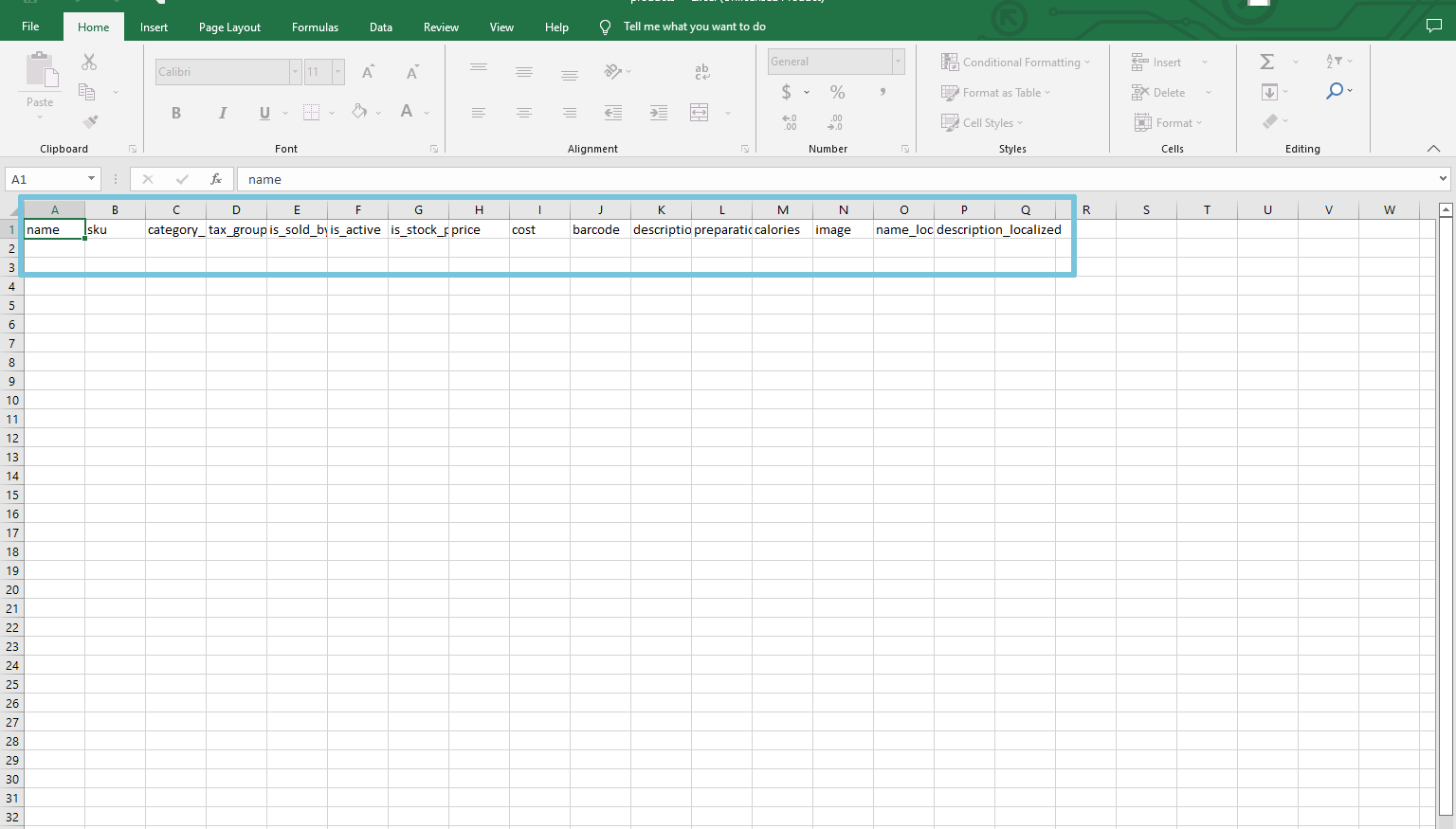Toggle Align Right
Viewport: 1456px width, 829px height.
[570, 113]
